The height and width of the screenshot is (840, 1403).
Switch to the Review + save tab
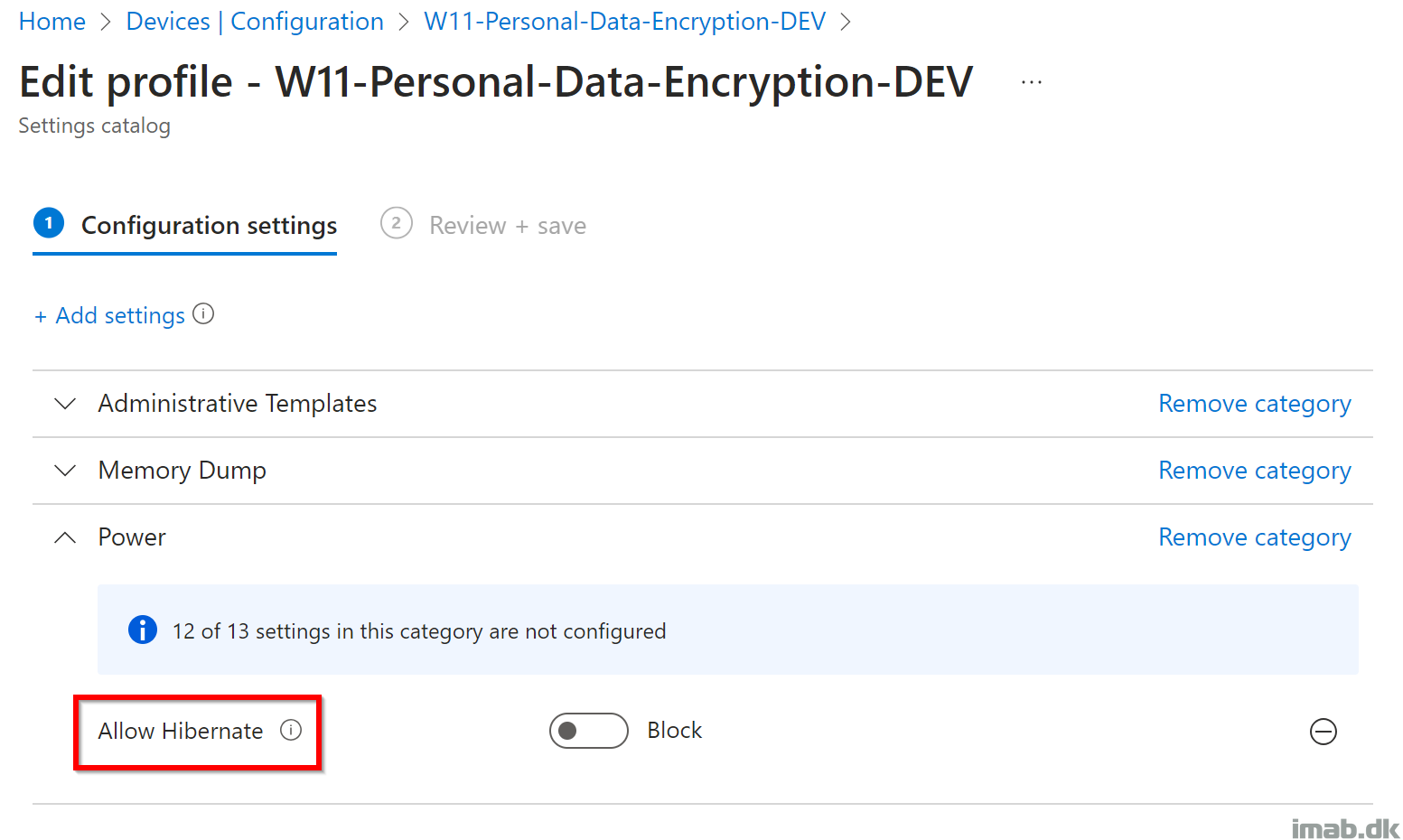(508, 225)
